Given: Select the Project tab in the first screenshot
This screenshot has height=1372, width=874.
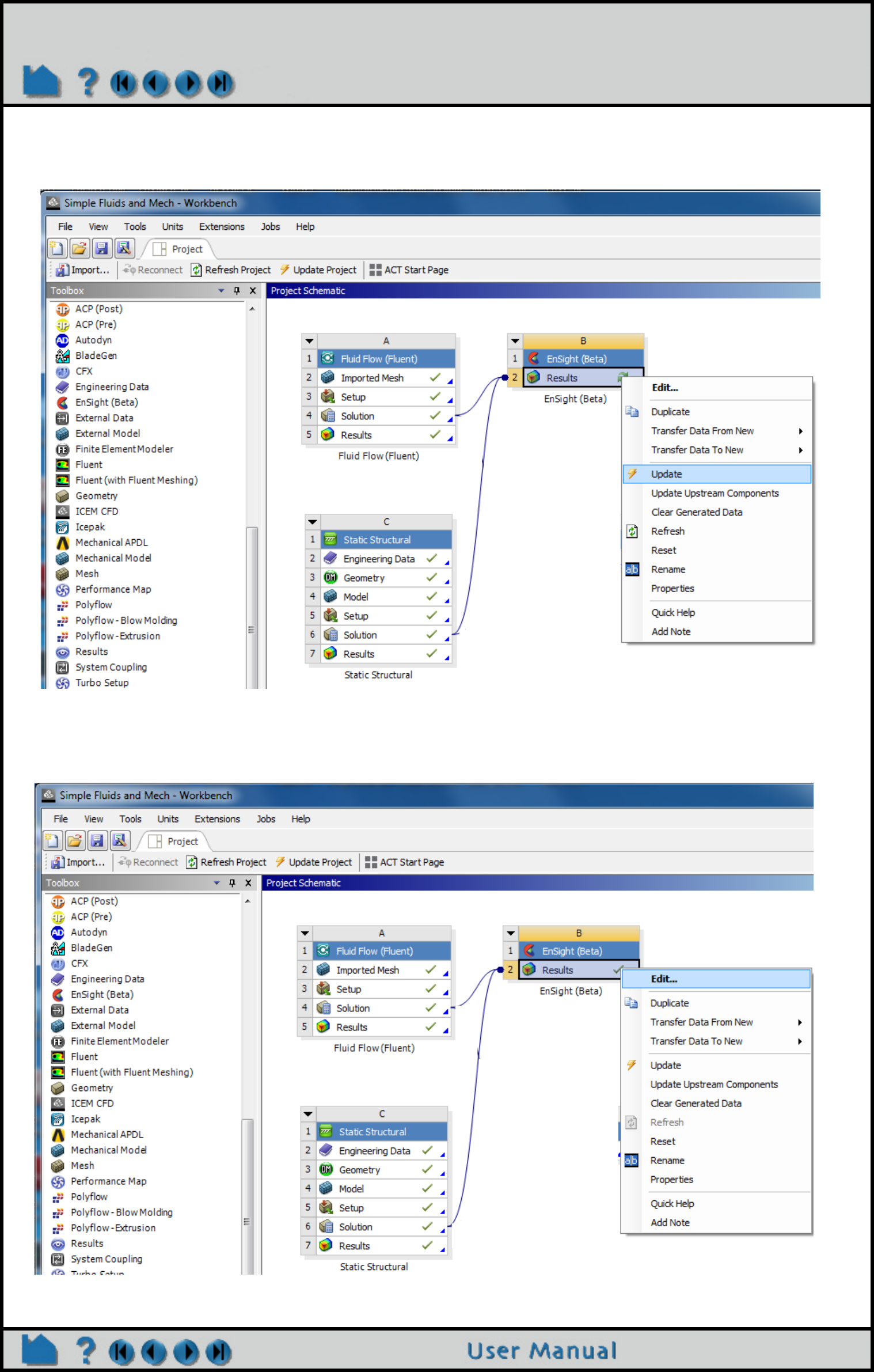Looking at the screenshot, I should point(178,249).
